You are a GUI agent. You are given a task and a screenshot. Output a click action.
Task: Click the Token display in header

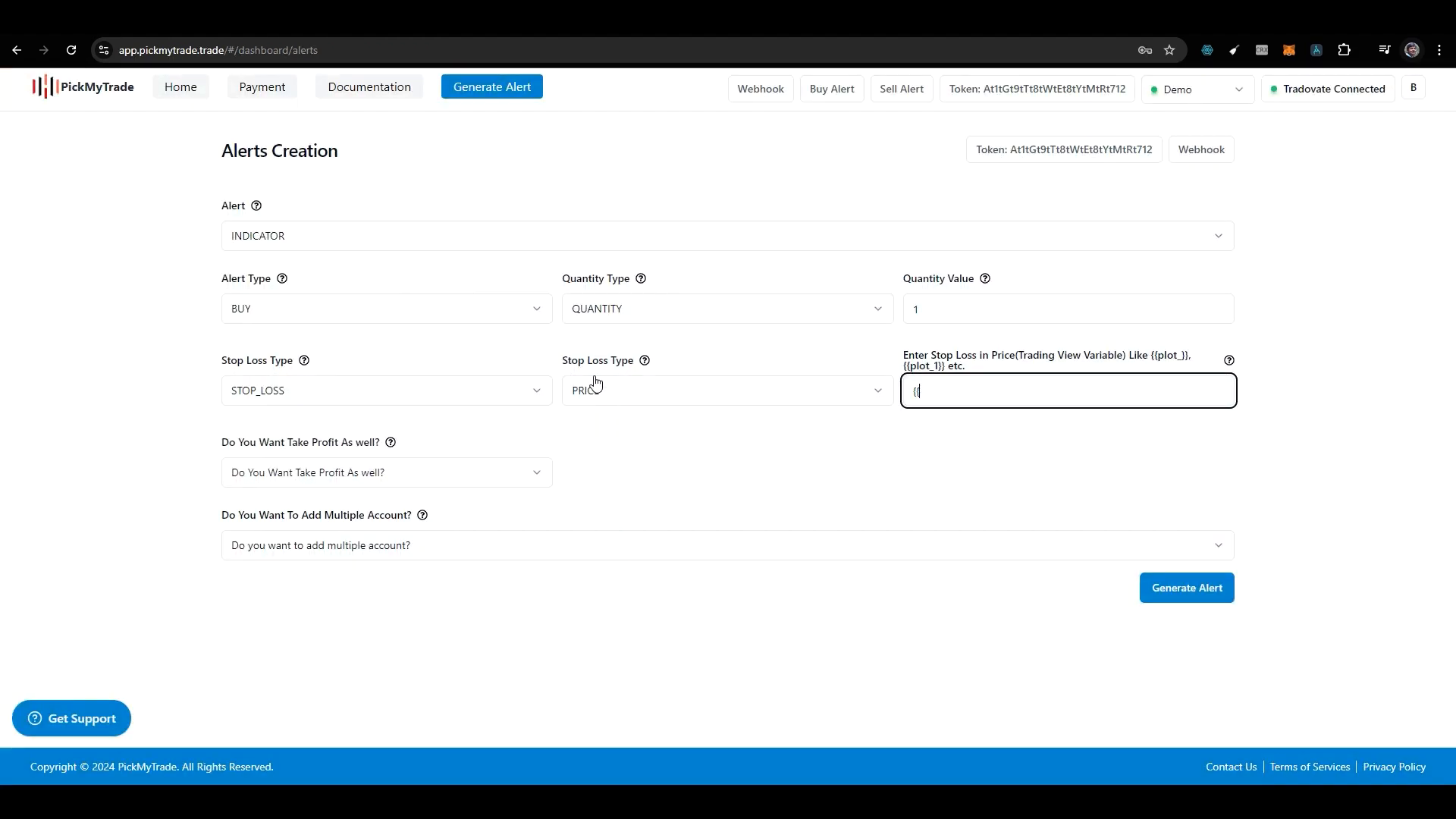(x=1037, y=88)
